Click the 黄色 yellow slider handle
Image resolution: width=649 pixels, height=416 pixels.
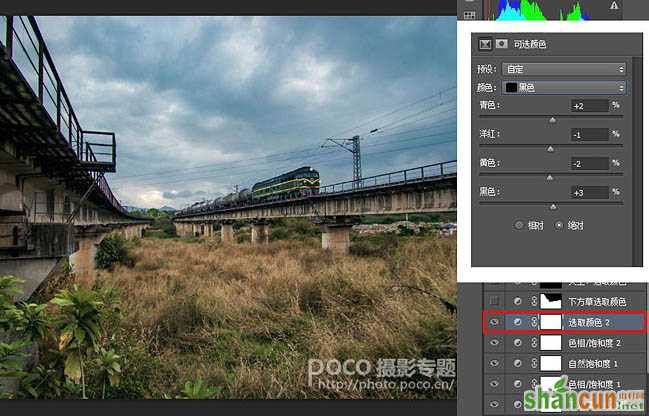[550, 178]
